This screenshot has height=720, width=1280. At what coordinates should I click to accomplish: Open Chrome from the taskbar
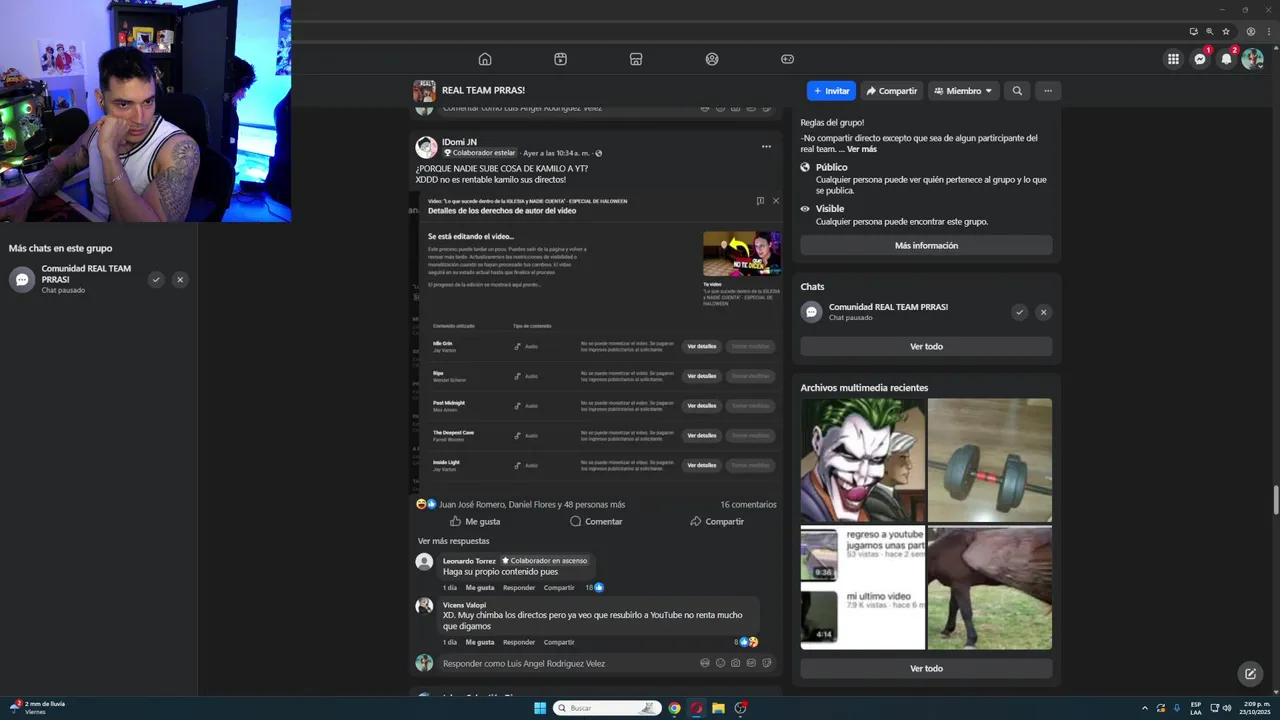[x=674, y=708]
